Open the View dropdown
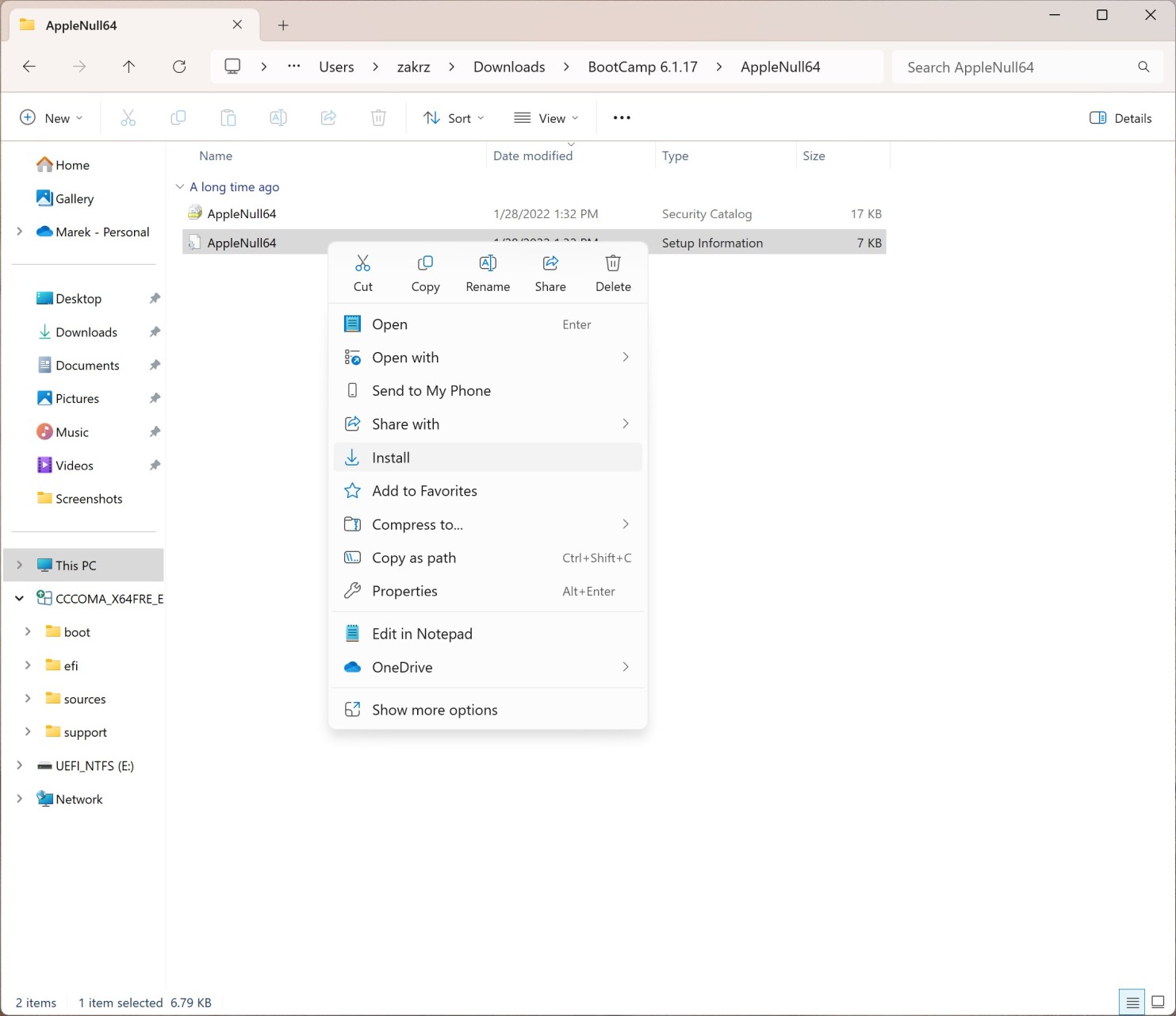The width and height of the screenshot is (1176, 1016). [x=546, y=118]
